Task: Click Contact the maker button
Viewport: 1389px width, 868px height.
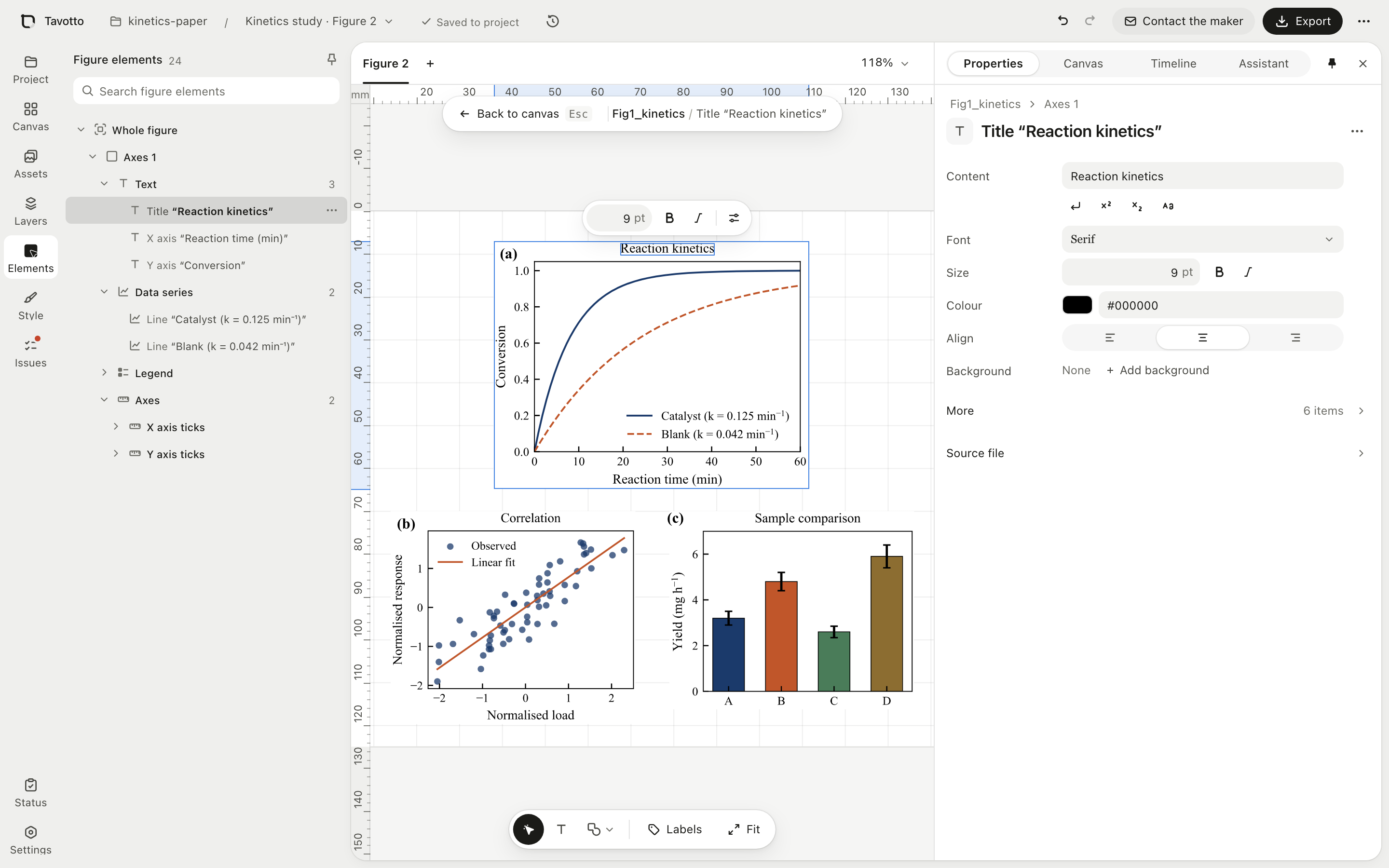Action: pos(1183,21)
